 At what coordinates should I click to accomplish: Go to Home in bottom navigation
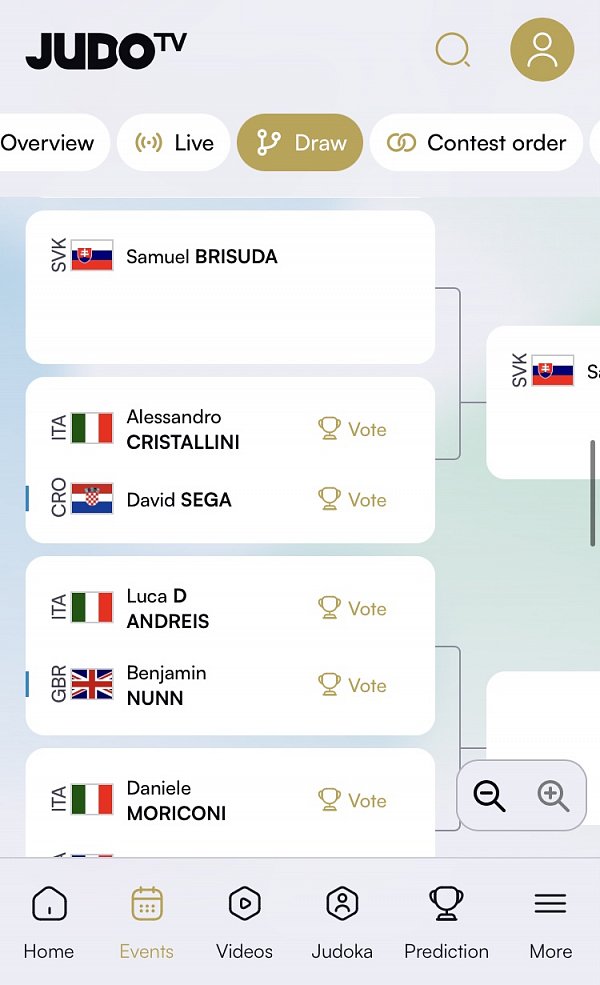tap(49, 922)
